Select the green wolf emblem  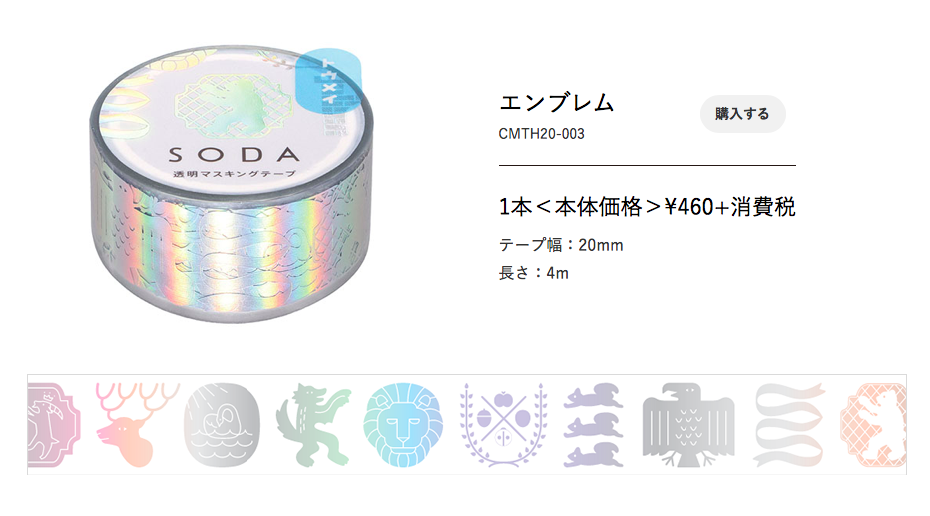tap(313, 425)
